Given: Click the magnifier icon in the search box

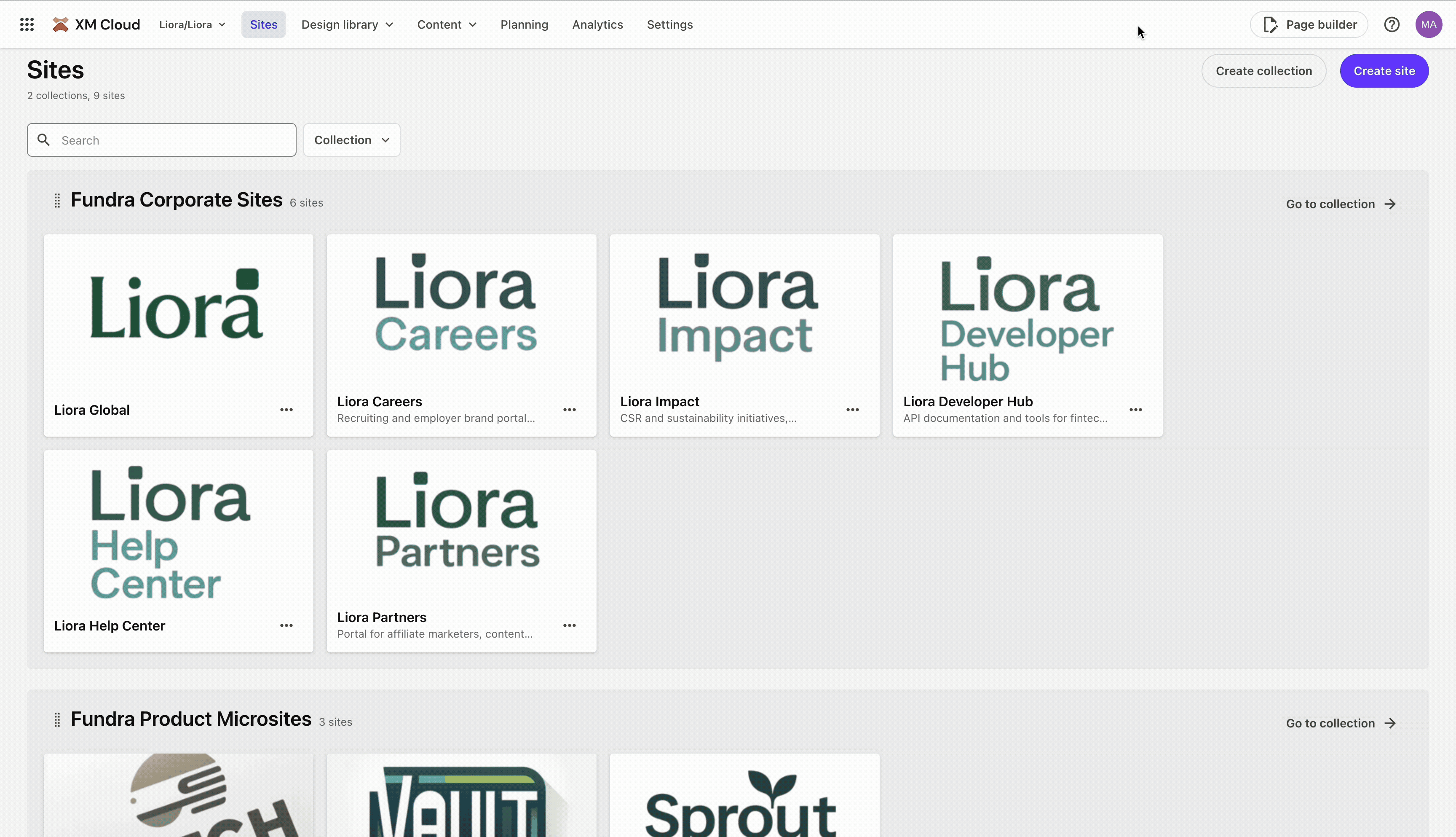Looking at the screenshot, I should (x=44, y=139).
